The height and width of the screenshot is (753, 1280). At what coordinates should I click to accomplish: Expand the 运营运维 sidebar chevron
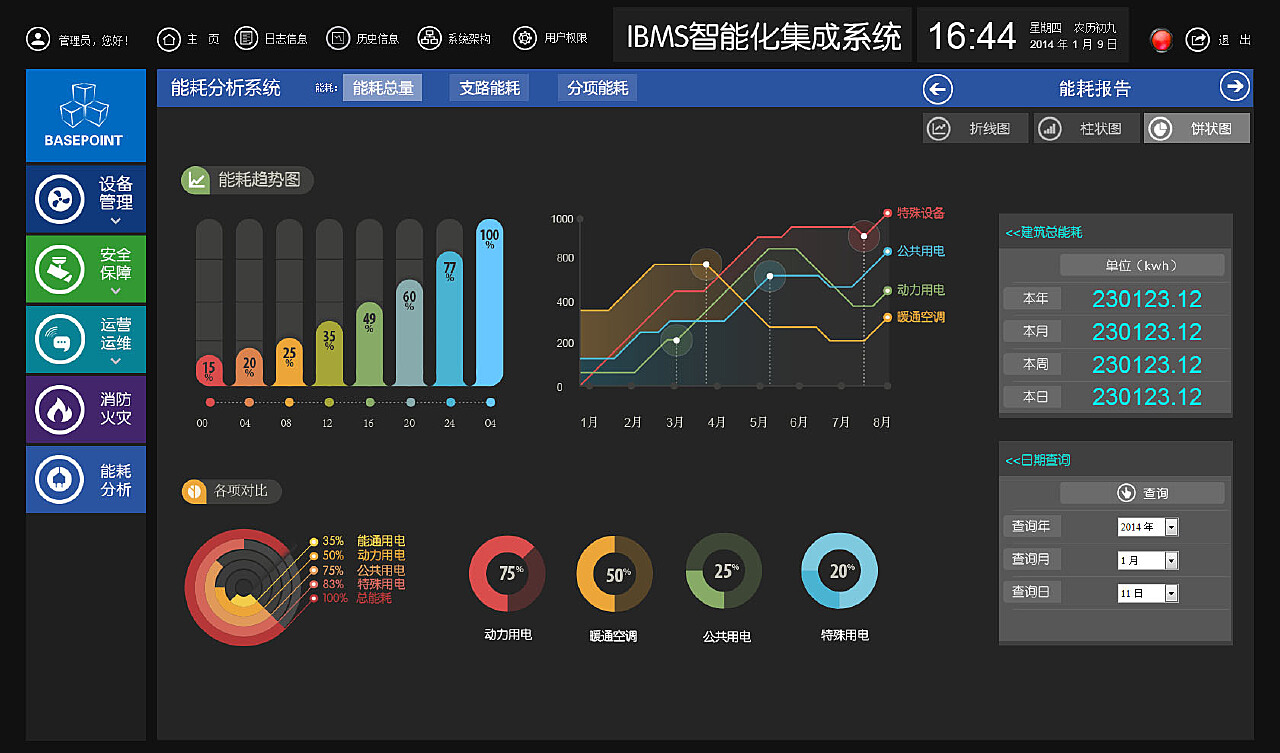coord(116,361)
